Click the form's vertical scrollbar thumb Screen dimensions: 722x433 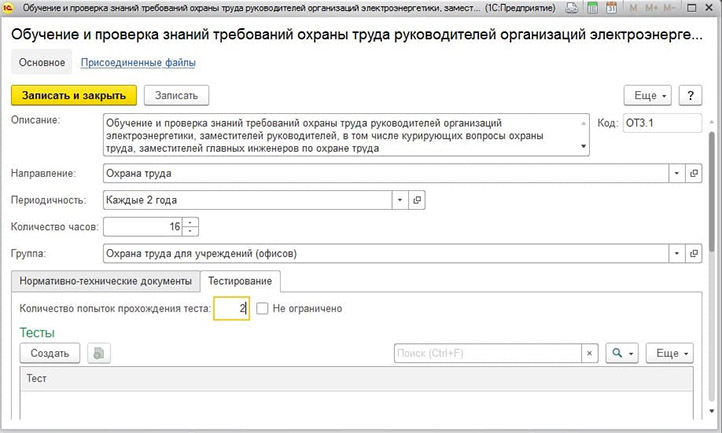click(712, 191)
